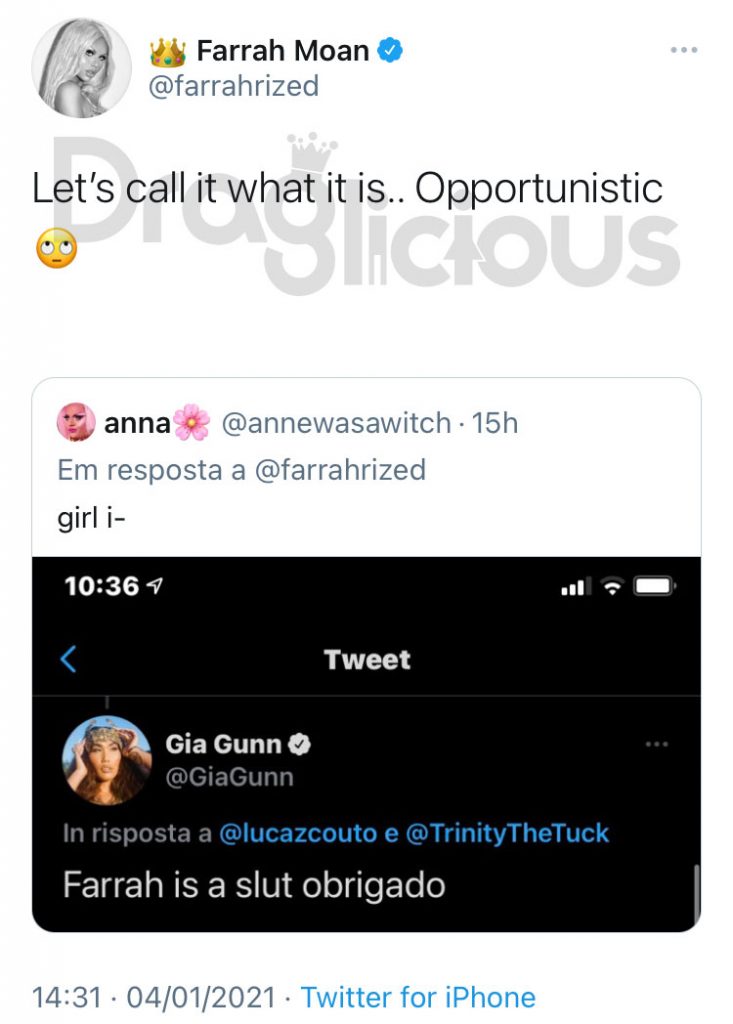Tap the blue back chevron beside Tweet
733x1024 pixels.
click(69, 658)
